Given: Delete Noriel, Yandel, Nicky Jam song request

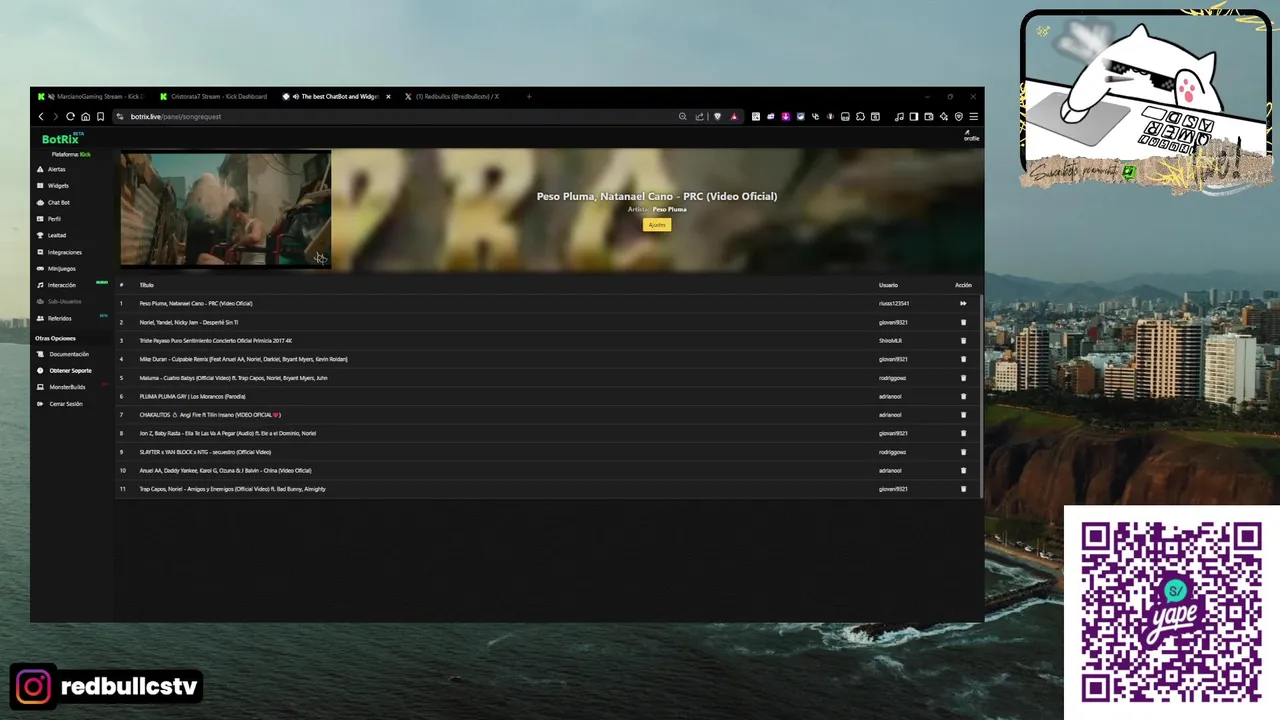Looking at the screenshot, I should click(964, 322).
